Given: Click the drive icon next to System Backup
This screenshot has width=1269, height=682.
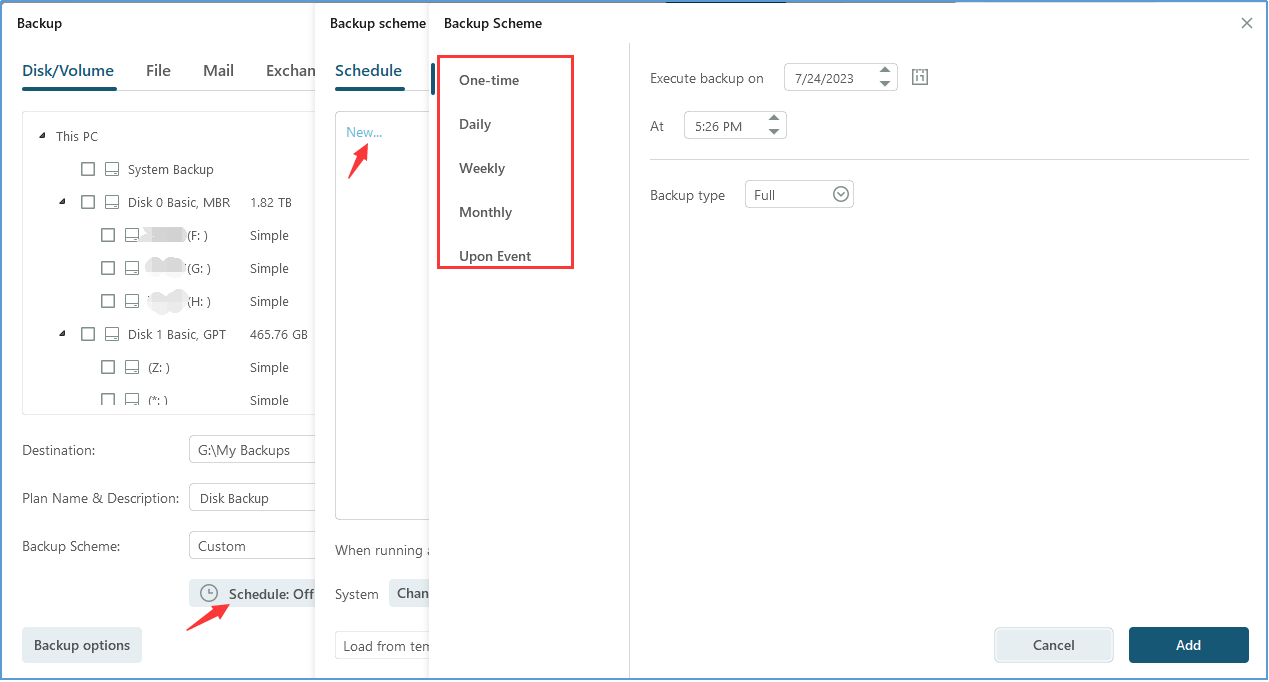Looking at the screenshot, I should tap(111, 168).
